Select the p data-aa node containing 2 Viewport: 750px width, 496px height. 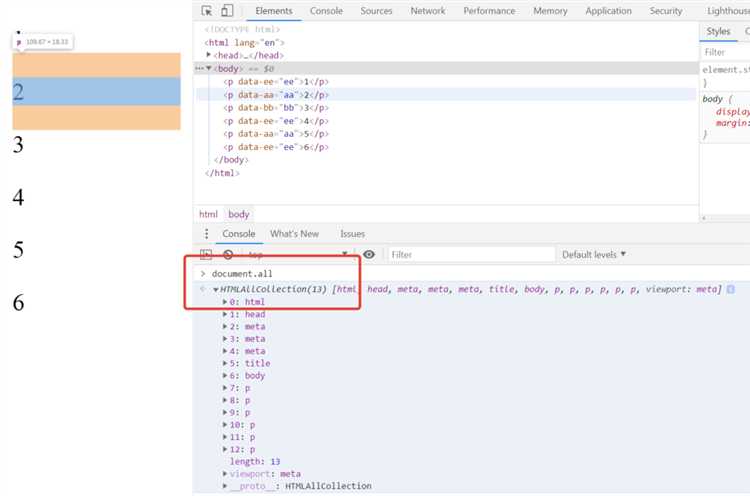click(x=276, y=95)
